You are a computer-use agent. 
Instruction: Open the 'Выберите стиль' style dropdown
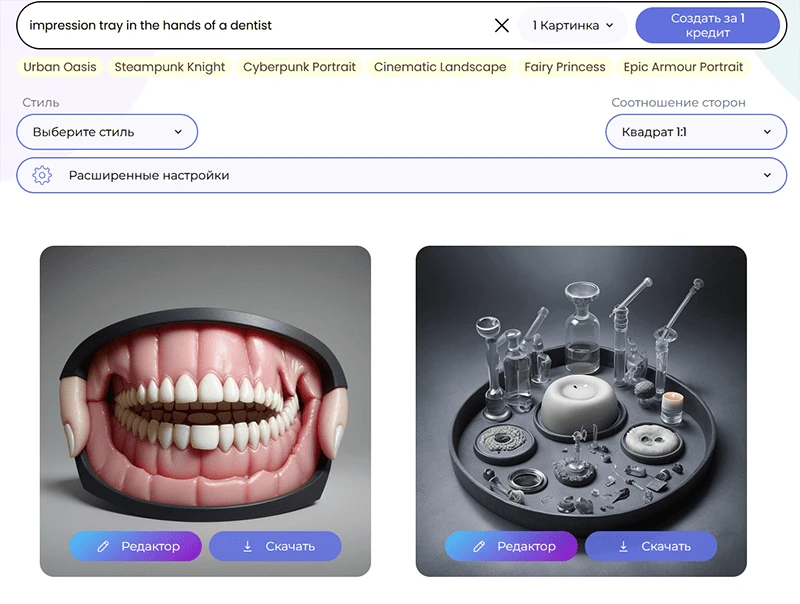pyautogui.click(x=107, y=132)
